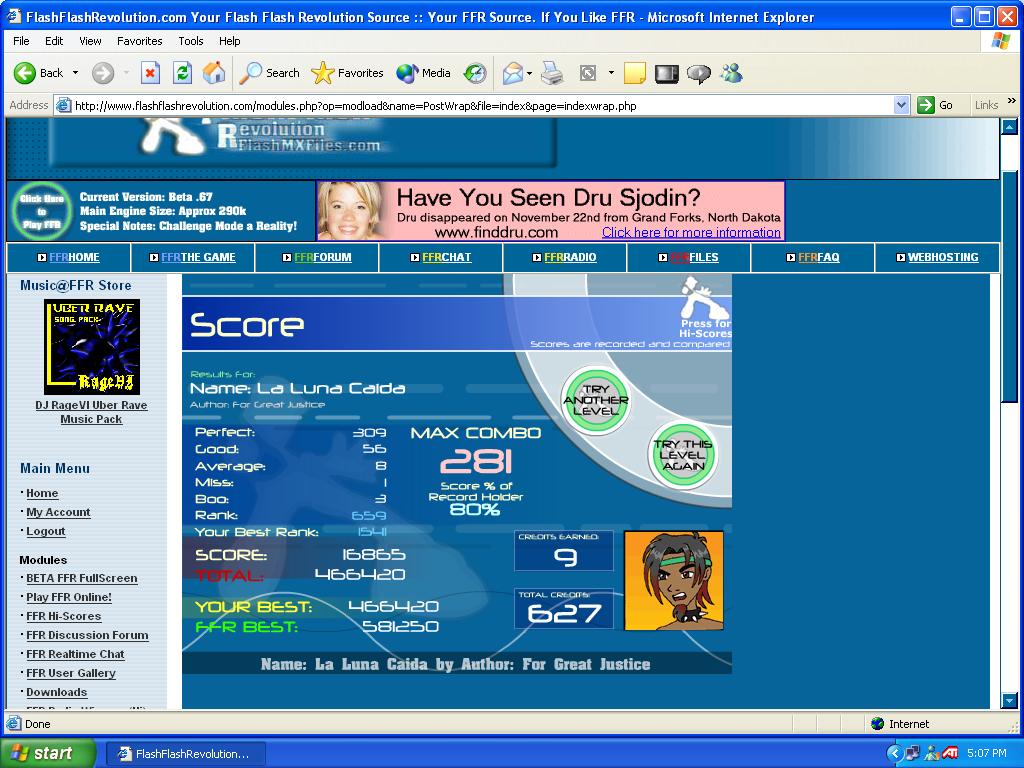The height and width of the screenshot is (768, 1024).
Task: Open the FFR Hi-Scores sidebar link
Action: point(63,616)
